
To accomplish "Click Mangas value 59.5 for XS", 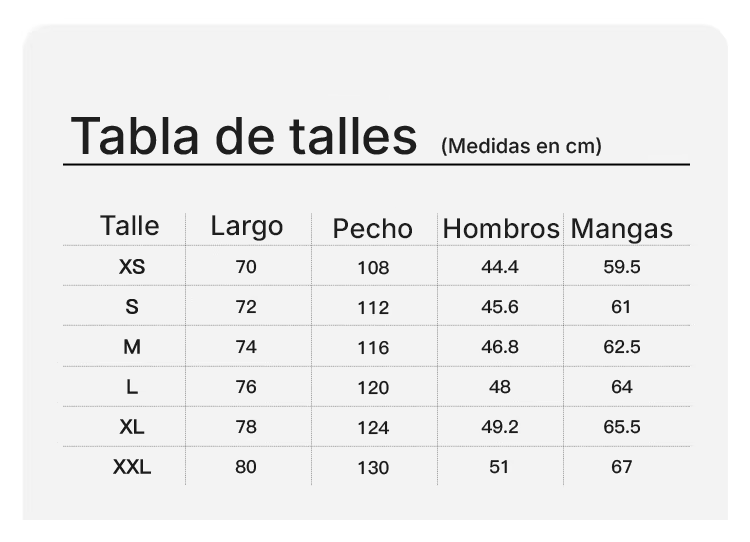I will point(622,267).
